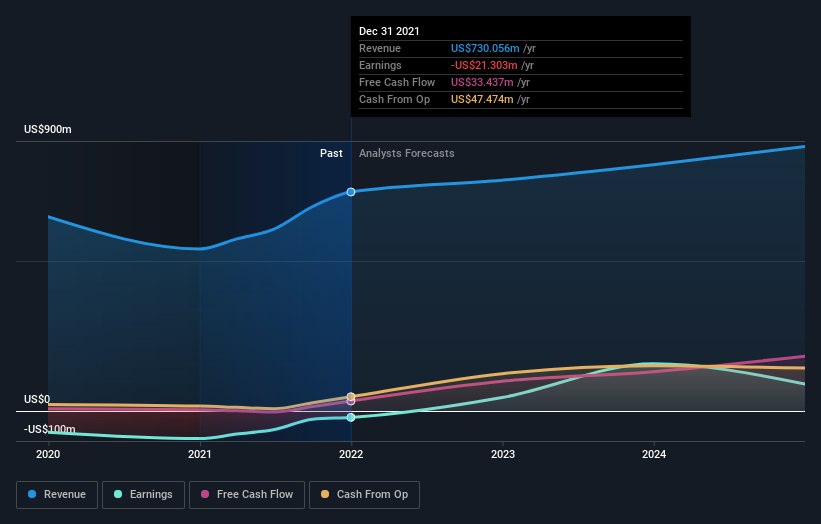Click the orange Cash From Op legend dot

(x=325, y=494)
